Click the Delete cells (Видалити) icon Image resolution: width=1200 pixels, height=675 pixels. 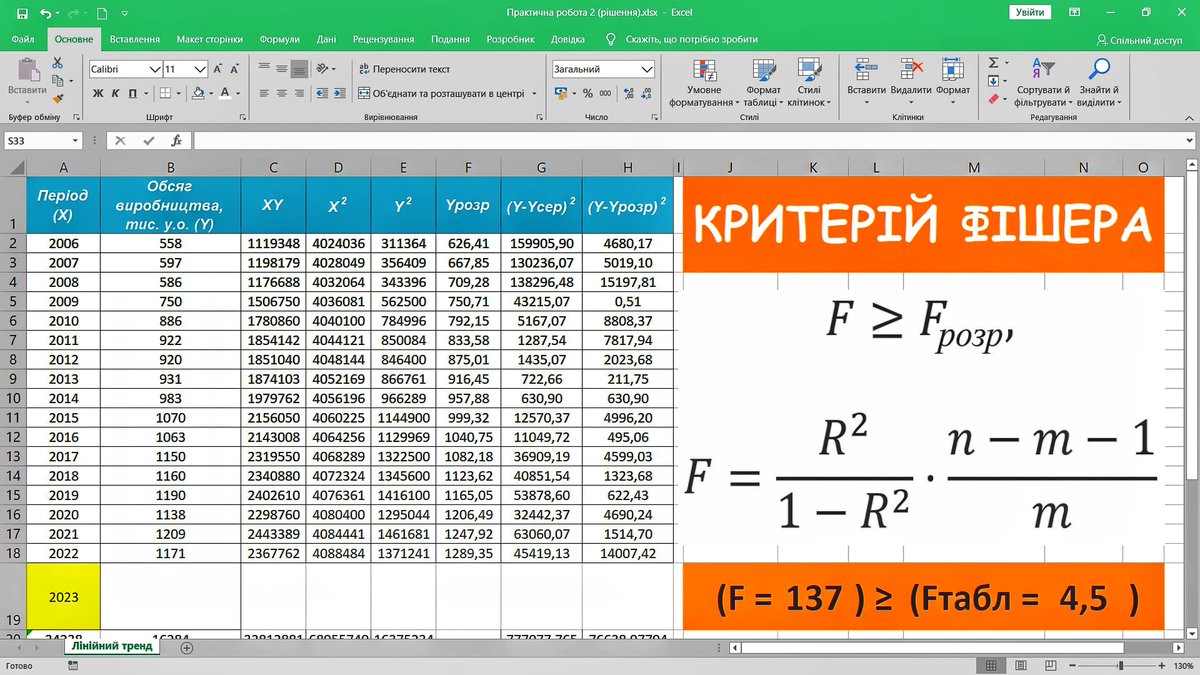pyautogui.click(x=910, y=69)
